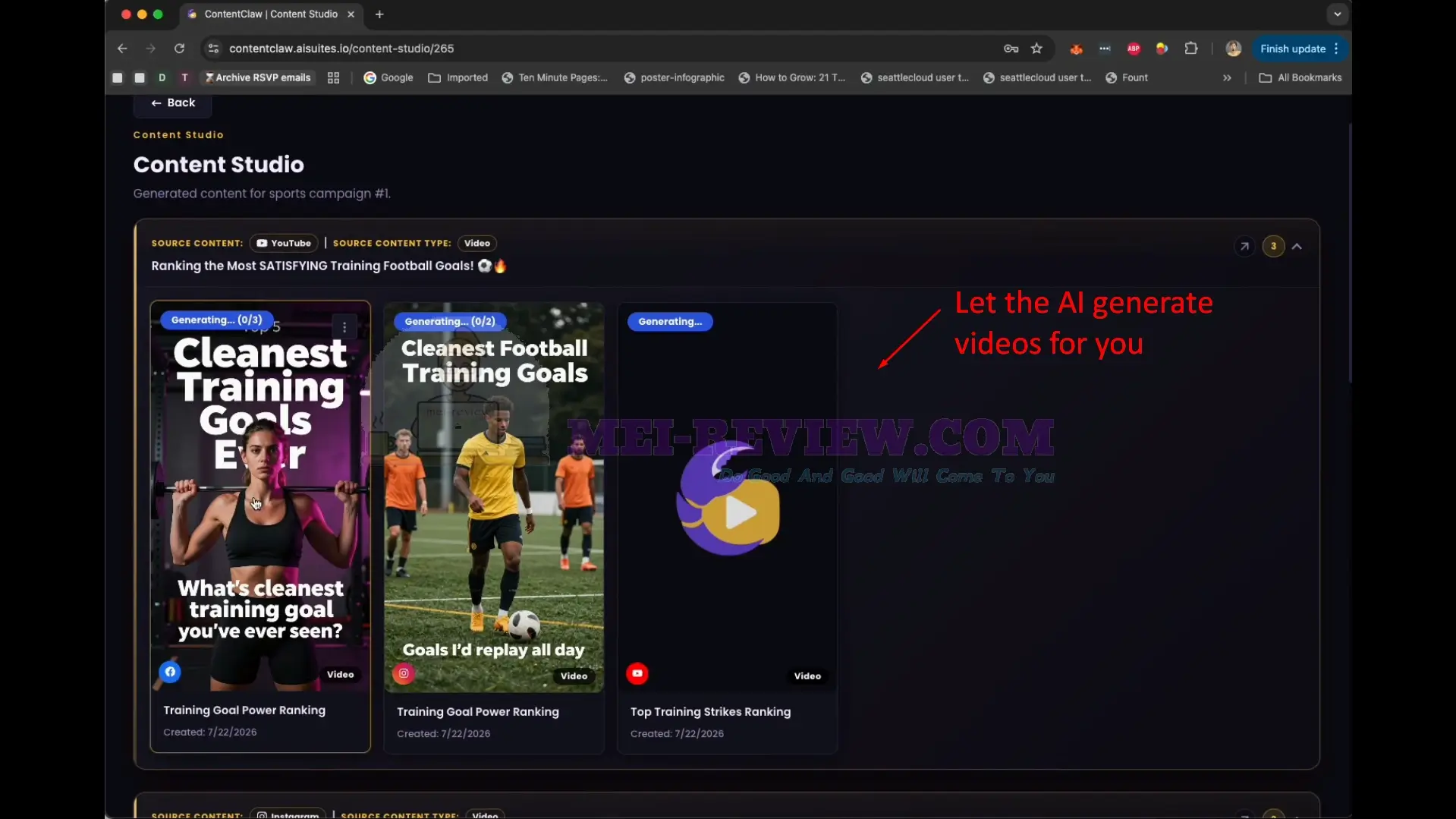Collapse the YouTube source content section
This screenshot has height=819, width=1456.
[1297, 246]
